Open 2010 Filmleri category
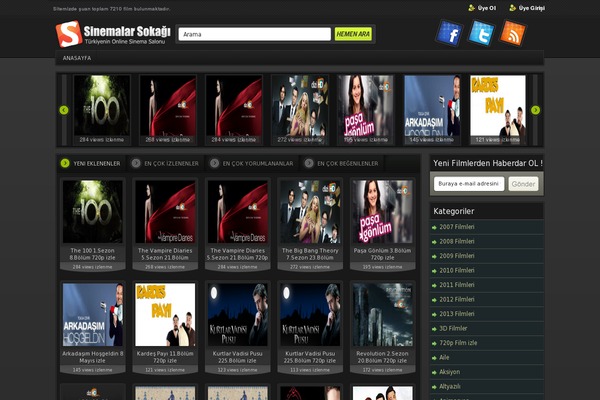 point(457,271)
